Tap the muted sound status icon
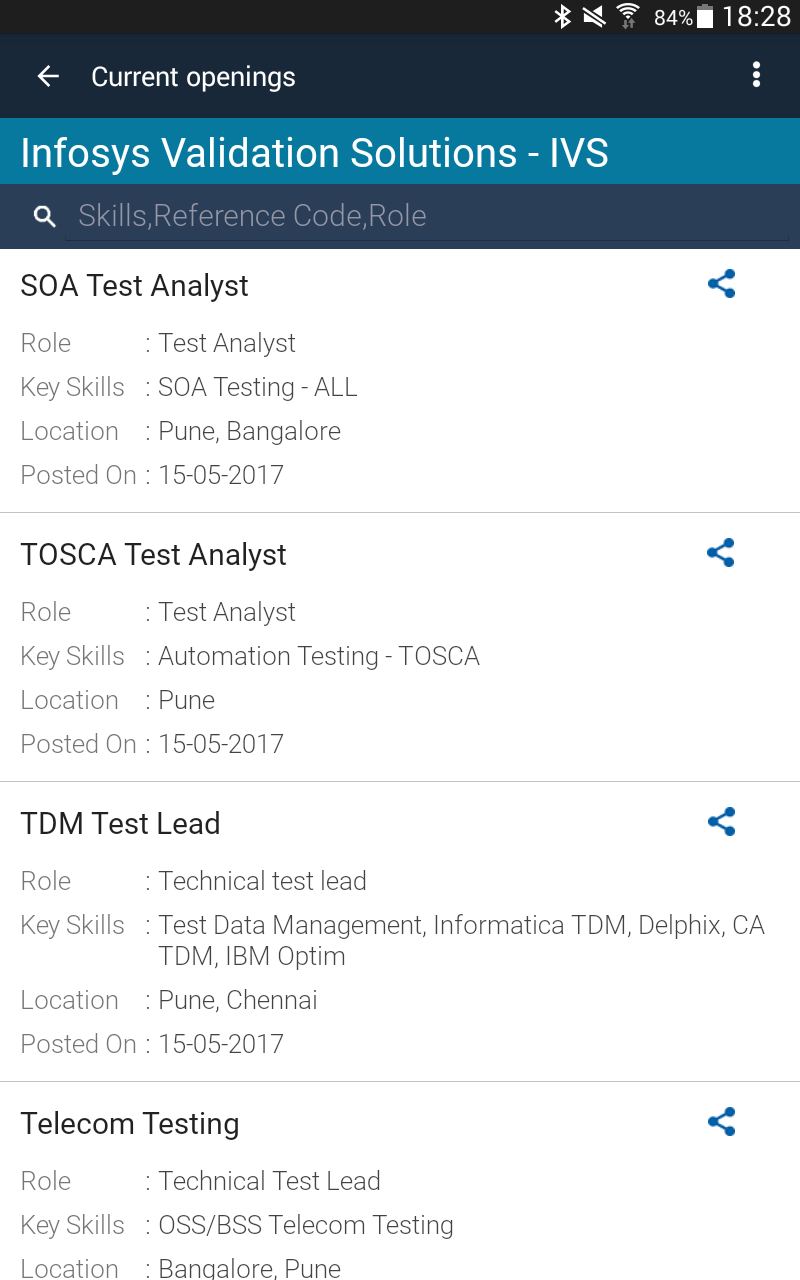Viewport: 800px width, 1280px height. pyautogui.click(x=594, y=16)
